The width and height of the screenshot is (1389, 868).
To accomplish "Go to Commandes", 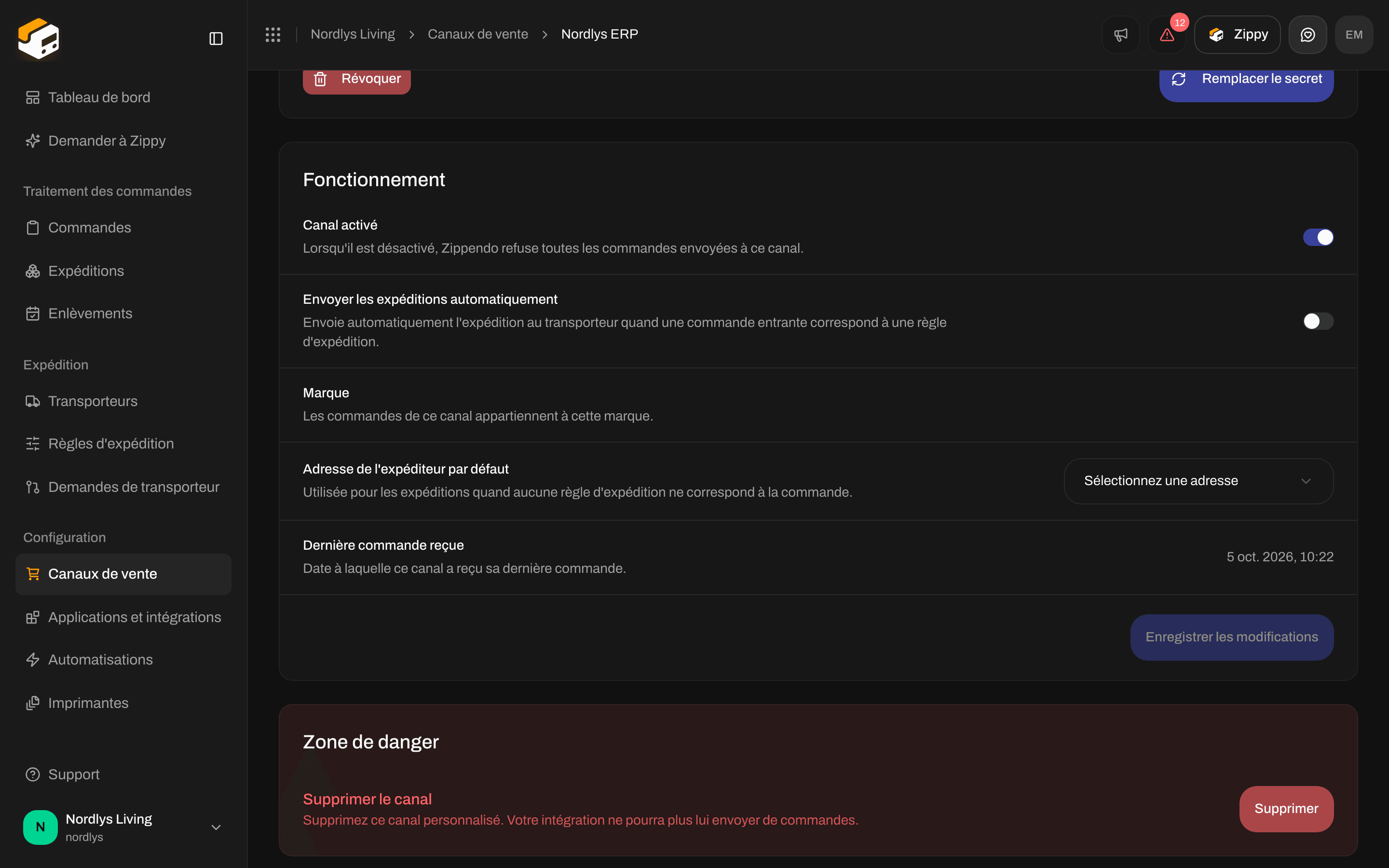I will [x=123, y=227].
